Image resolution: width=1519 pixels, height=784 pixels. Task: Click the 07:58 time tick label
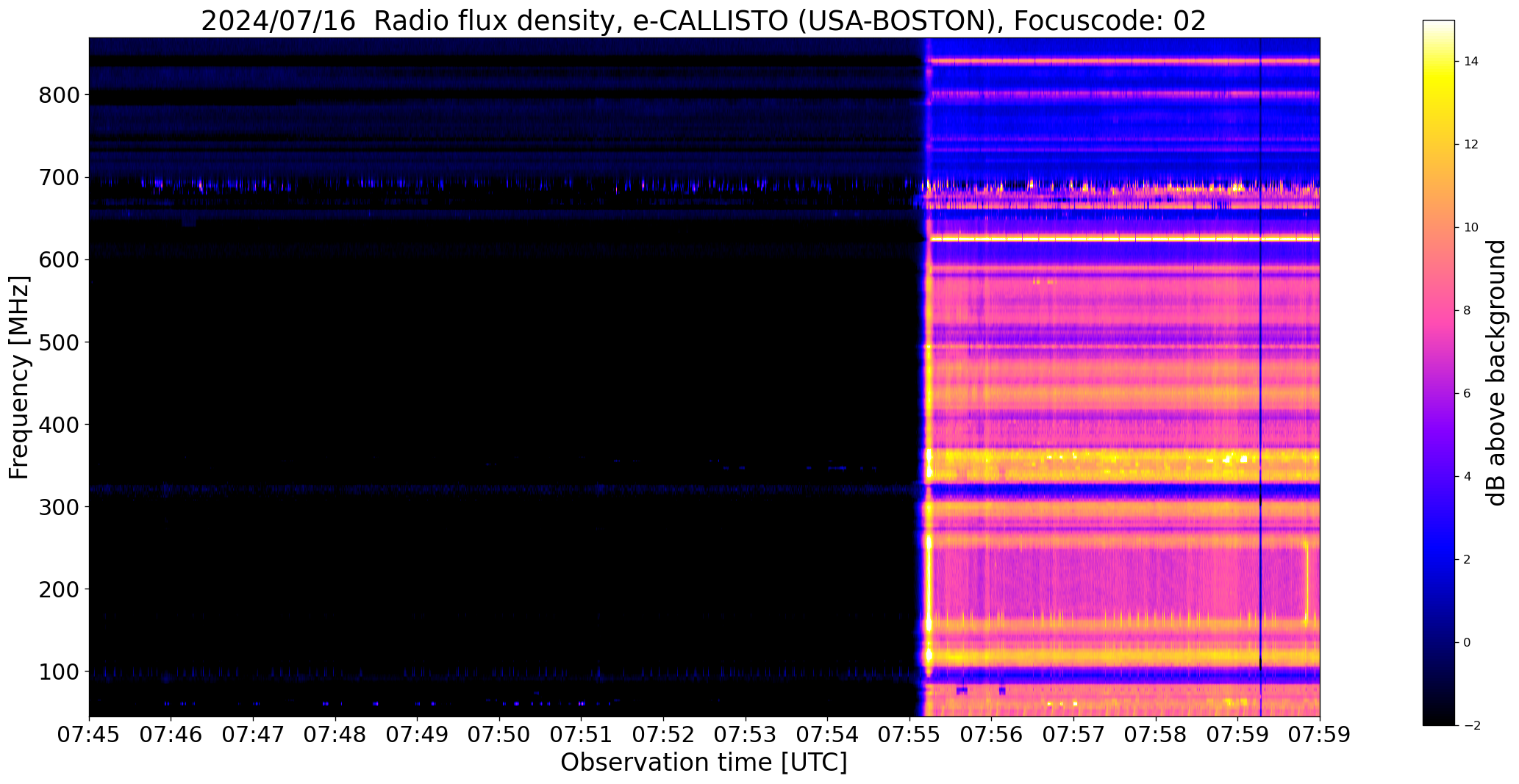(1157, 736)
